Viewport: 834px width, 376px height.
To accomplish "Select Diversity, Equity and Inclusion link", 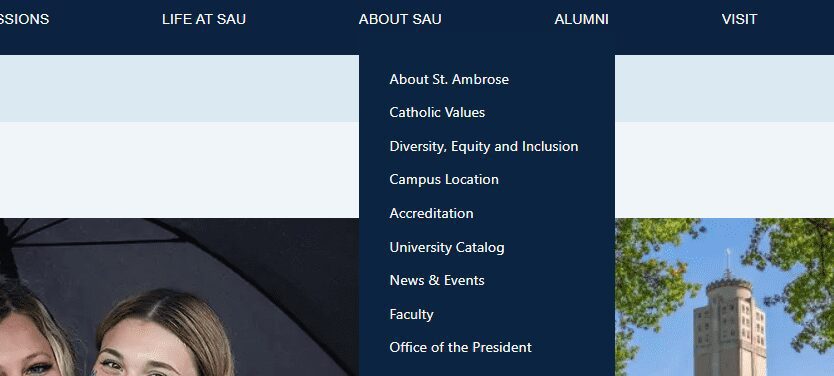I will [x=483, y=146].
